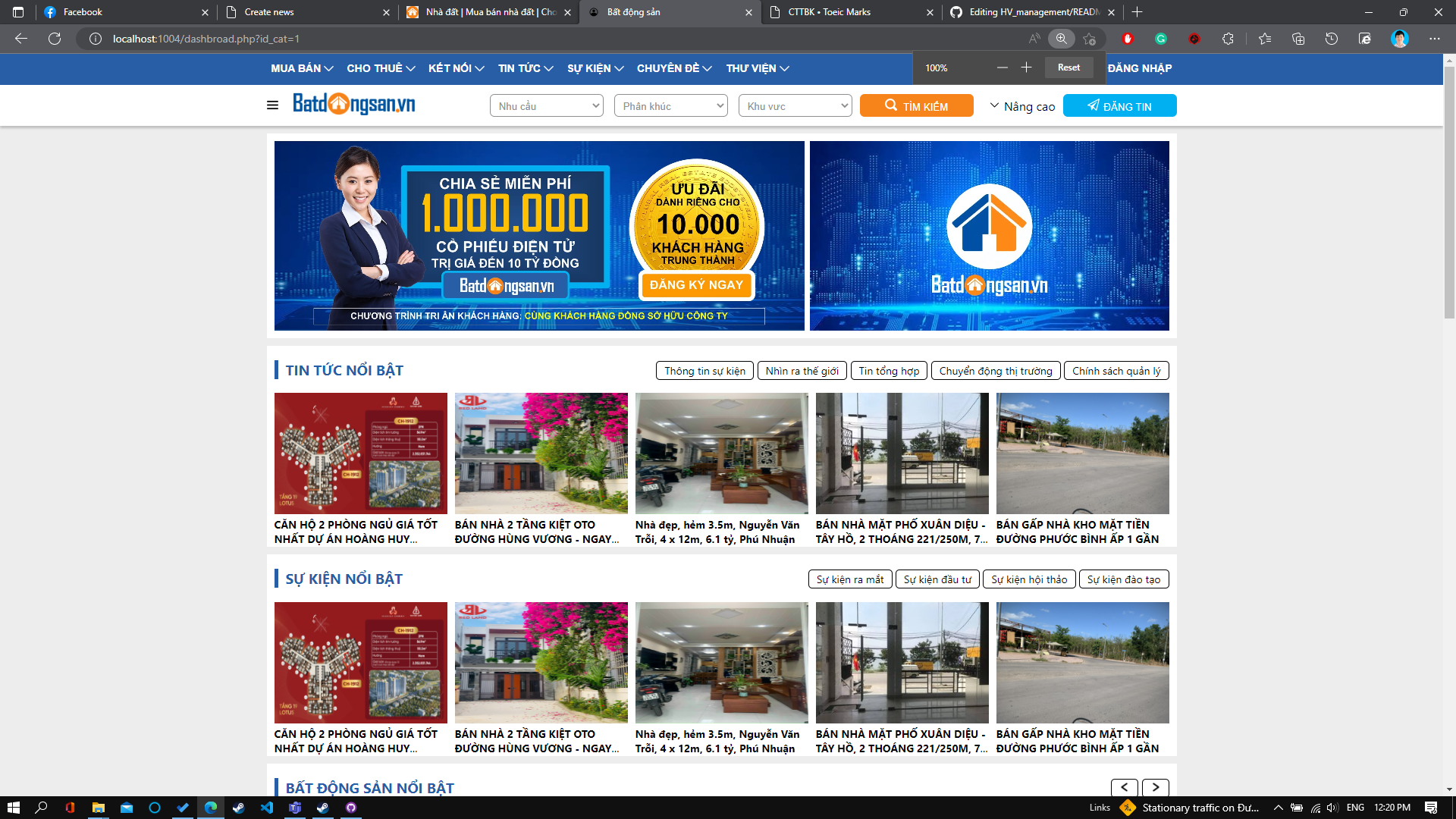
Task: Click next arrow in Bất động sản nổi bật
Action: tap(1155, 787)
